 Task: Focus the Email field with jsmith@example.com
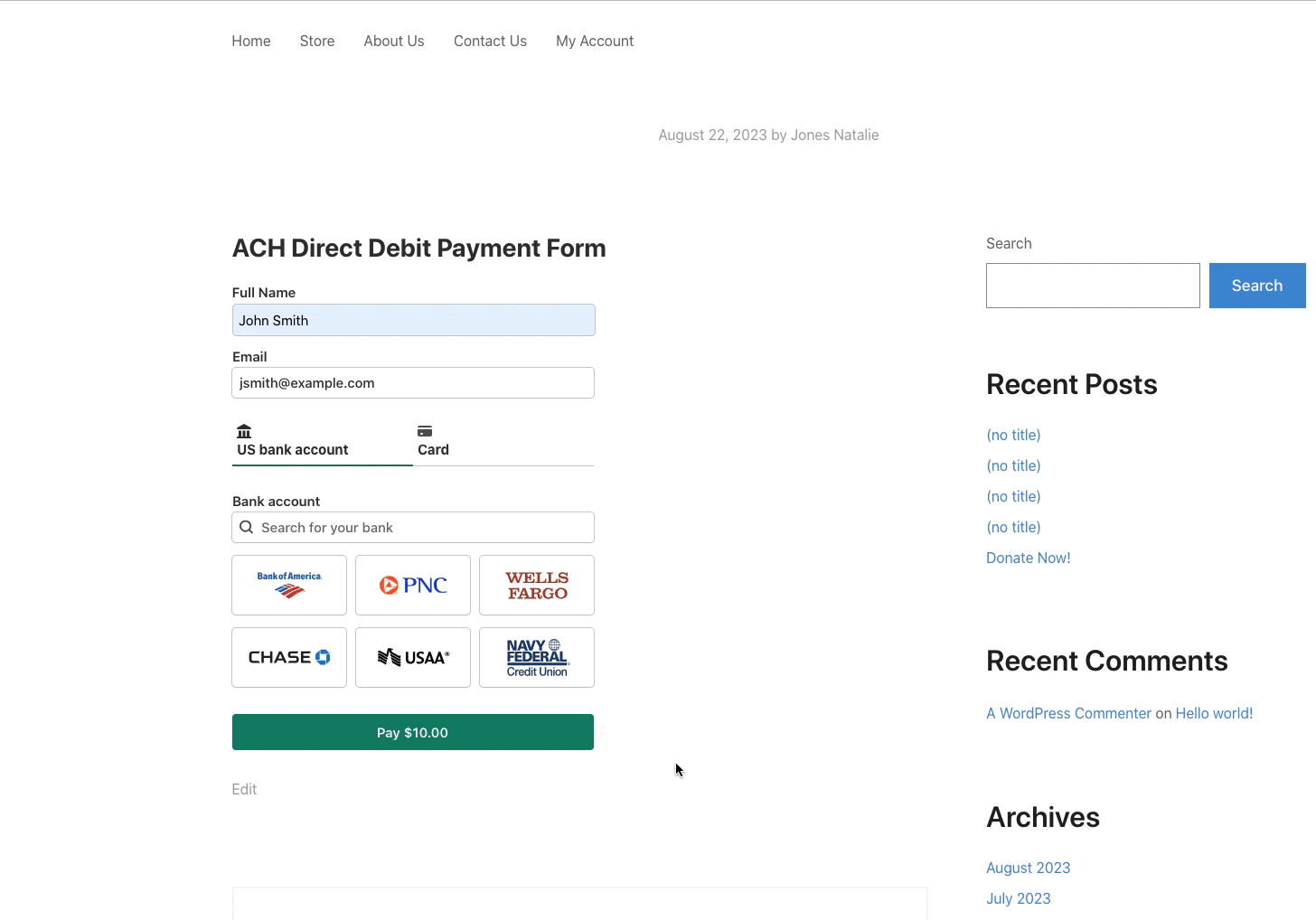click(413, 382)
